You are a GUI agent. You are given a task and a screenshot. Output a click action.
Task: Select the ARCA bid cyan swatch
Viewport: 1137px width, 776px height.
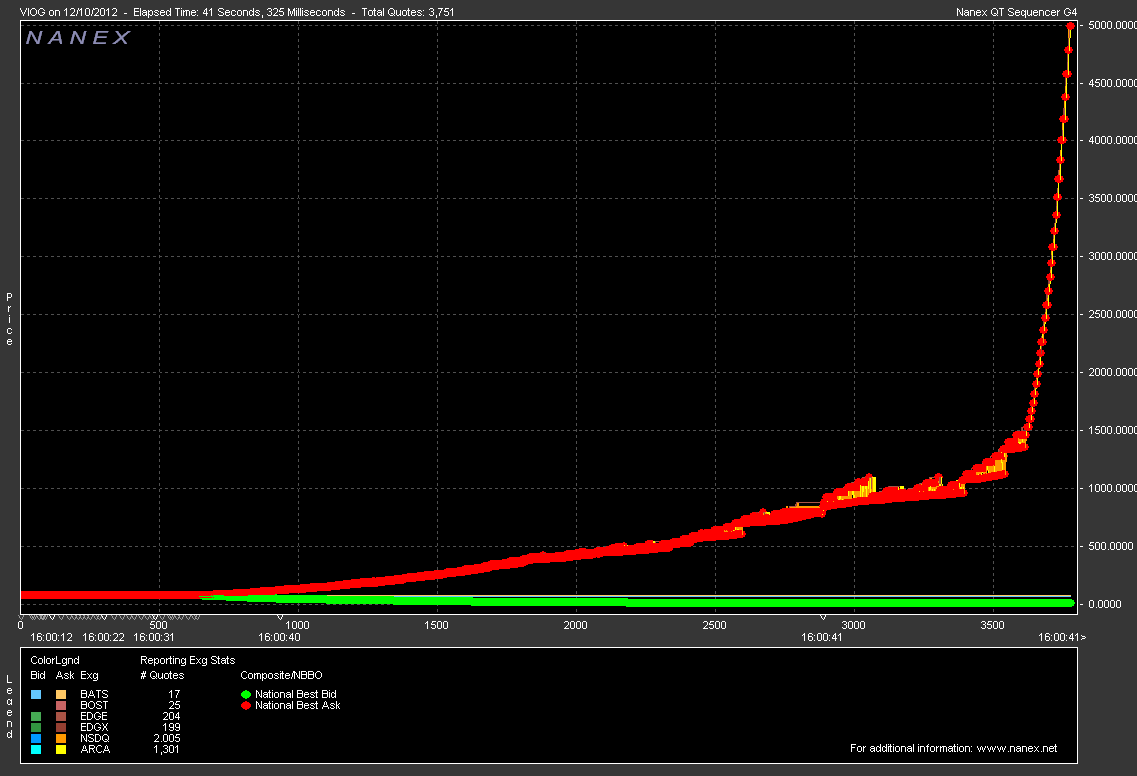[36, 749]
